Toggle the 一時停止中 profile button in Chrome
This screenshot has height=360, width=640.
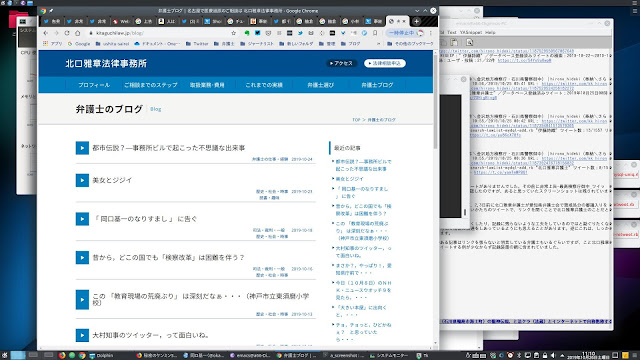pos(405,33)
